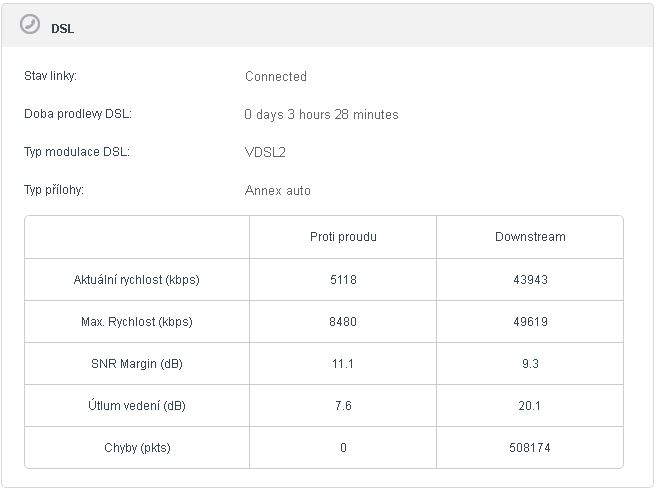Viewport: 671px width, 499px height.
Task: Click the Max. Rychlost (kbps) row label
Action: (x=137, y=322)
